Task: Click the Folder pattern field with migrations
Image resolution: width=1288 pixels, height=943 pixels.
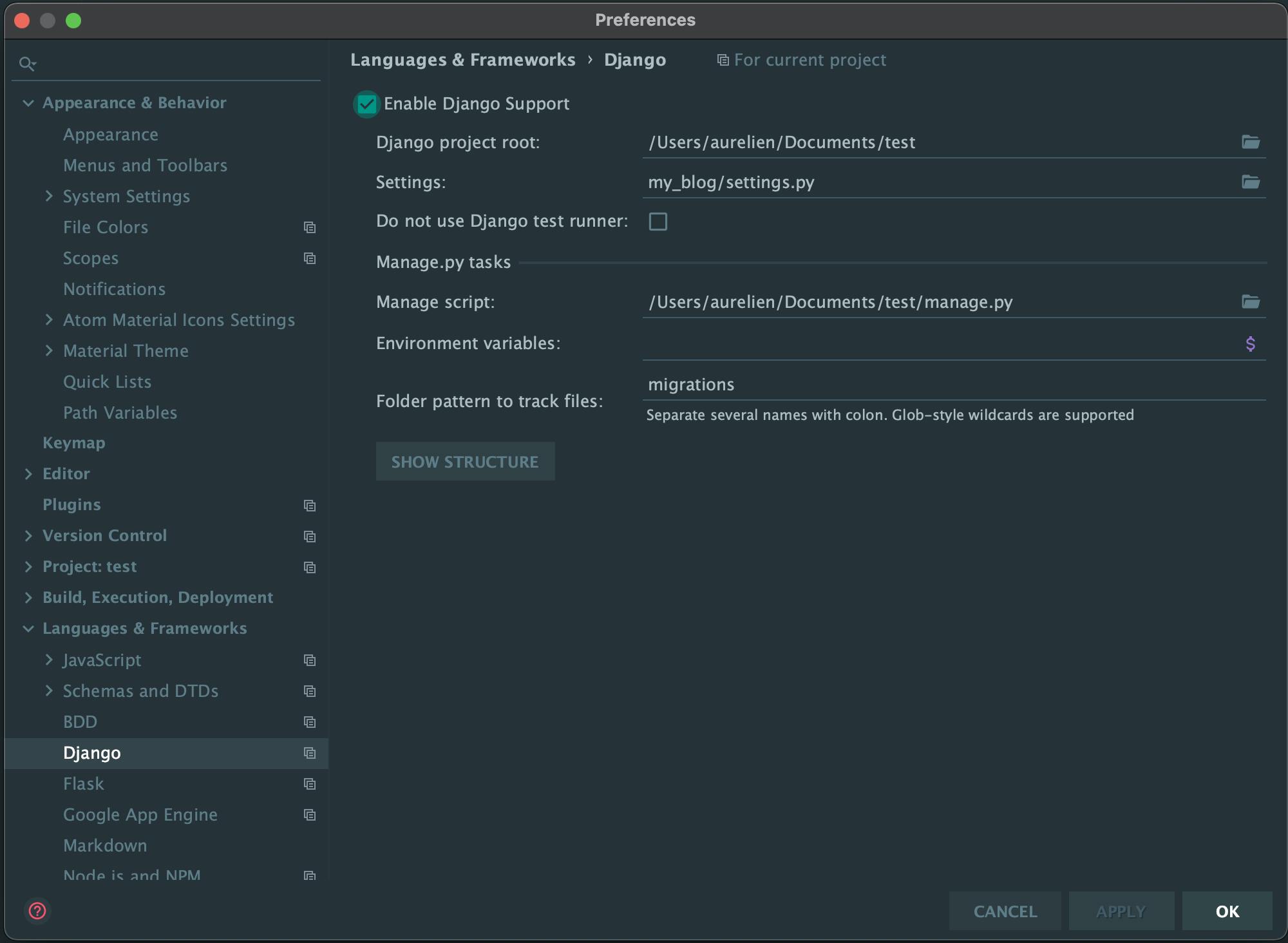Action: click(954, 385)
